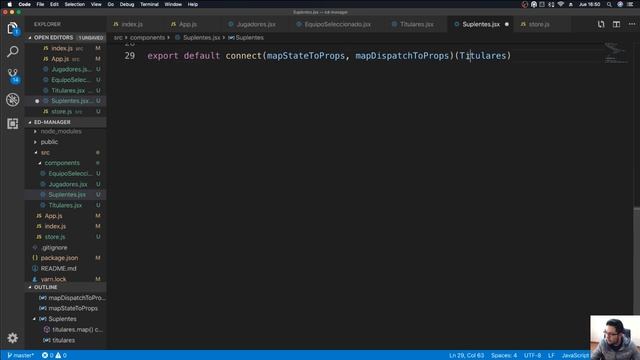Click UTF-8 encoding in status bar
Image resolution: width=640 pixels, height=360 pixels.
coord(532,356)
